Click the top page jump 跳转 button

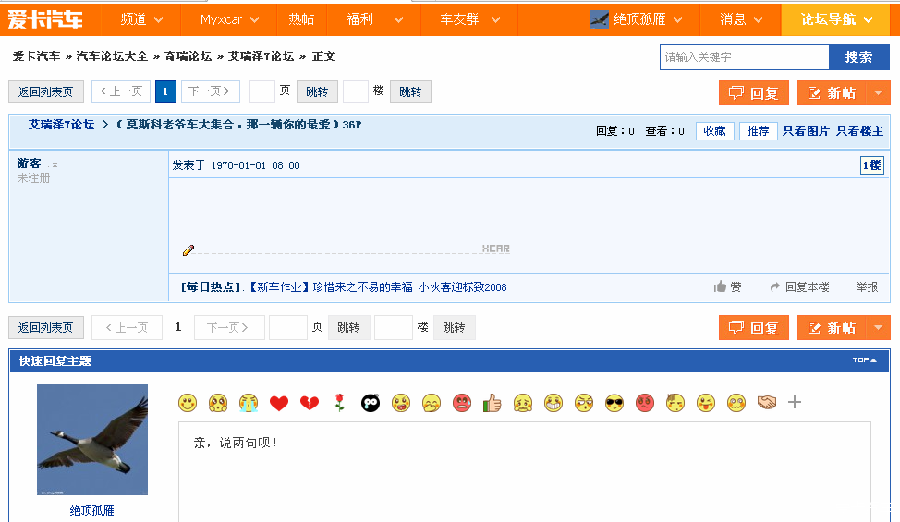[x=317, y=92]
